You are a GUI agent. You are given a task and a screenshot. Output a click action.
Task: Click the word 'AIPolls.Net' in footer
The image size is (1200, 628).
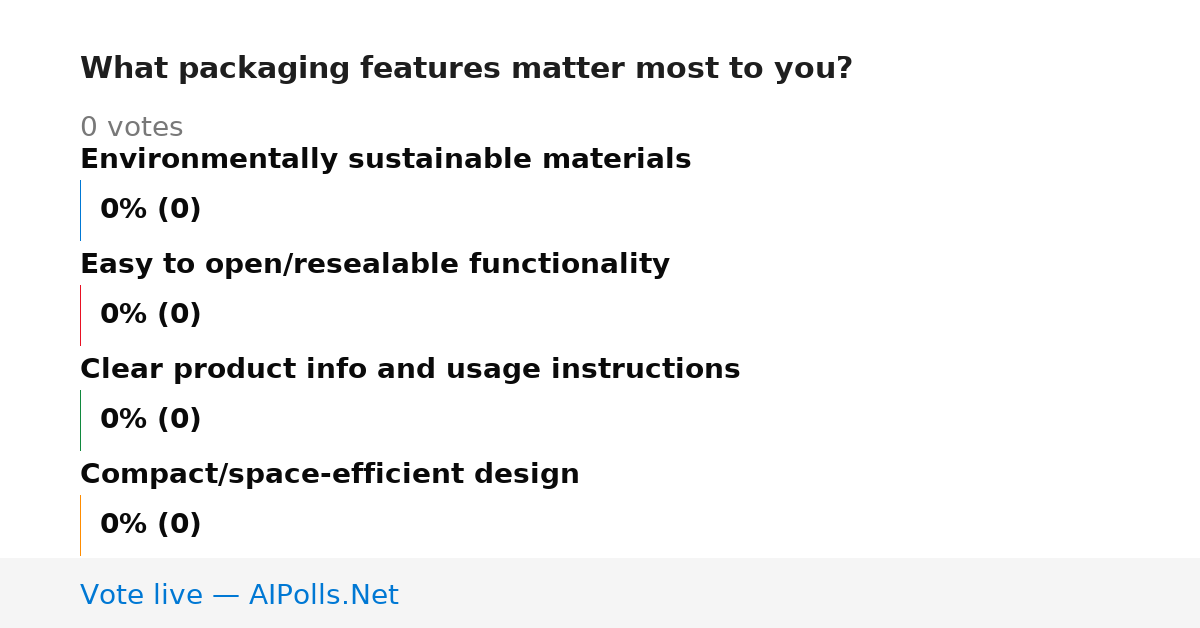tap(324, 596)
